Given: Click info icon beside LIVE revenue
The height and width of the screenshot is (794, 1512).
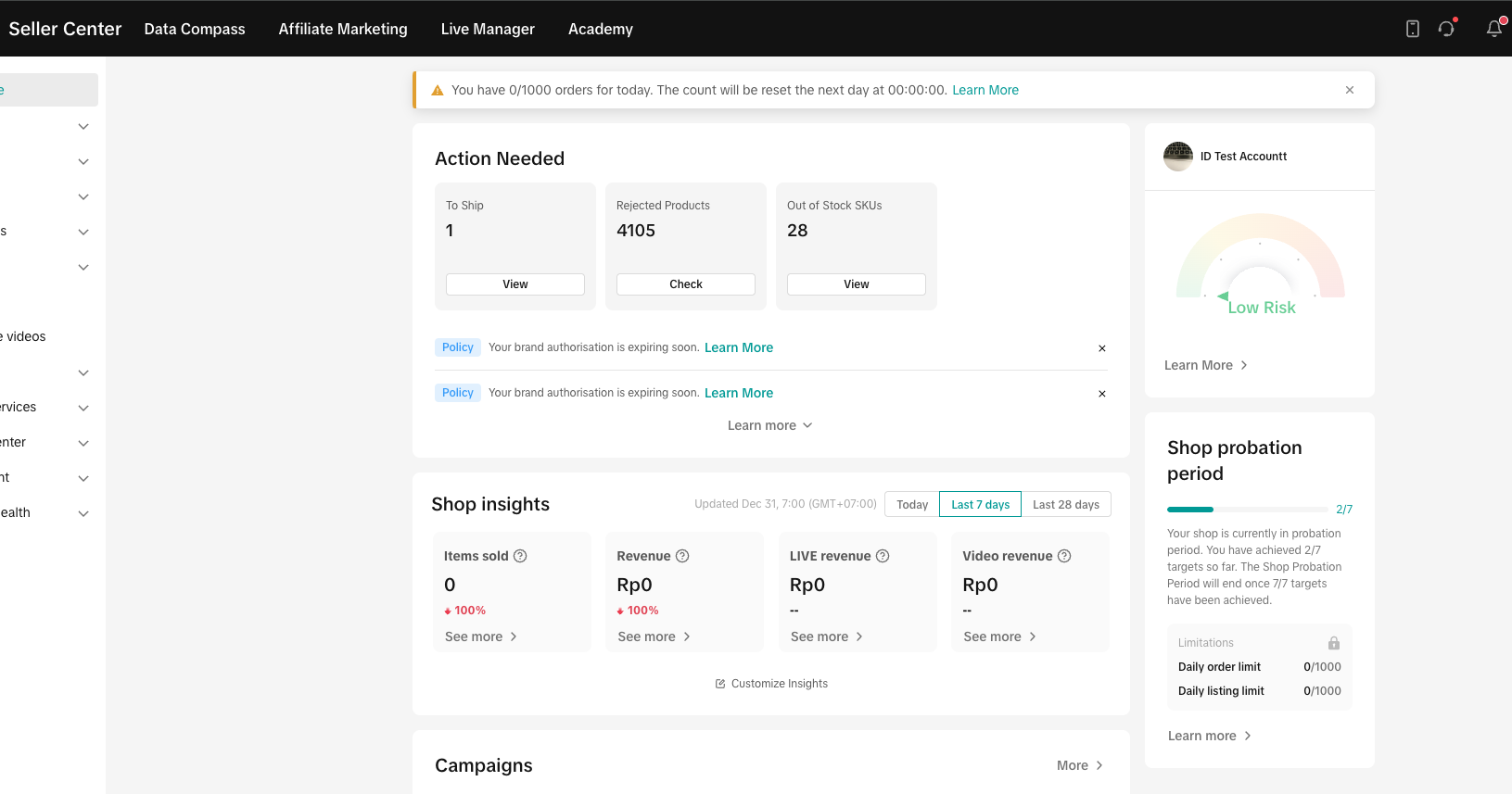Looking at the screenshot, I should (883, 556).
